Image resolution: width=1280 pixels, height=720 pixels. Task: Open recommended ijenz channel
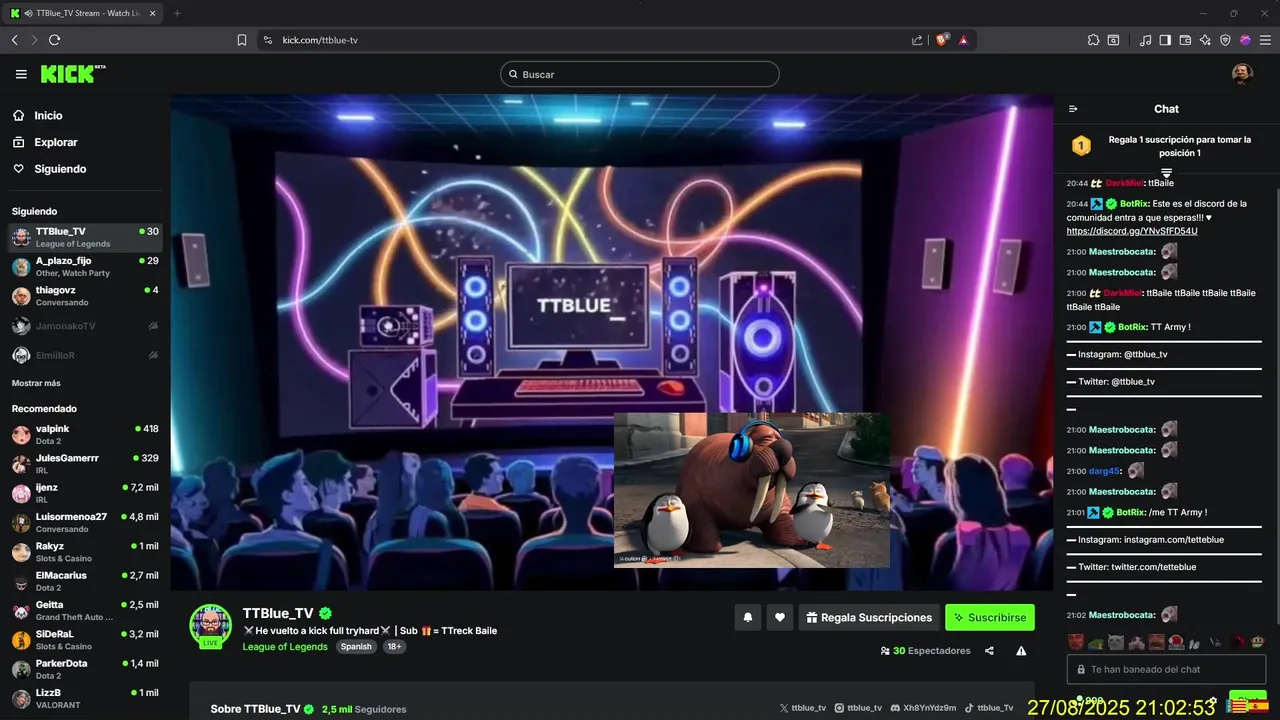[85, 493]
